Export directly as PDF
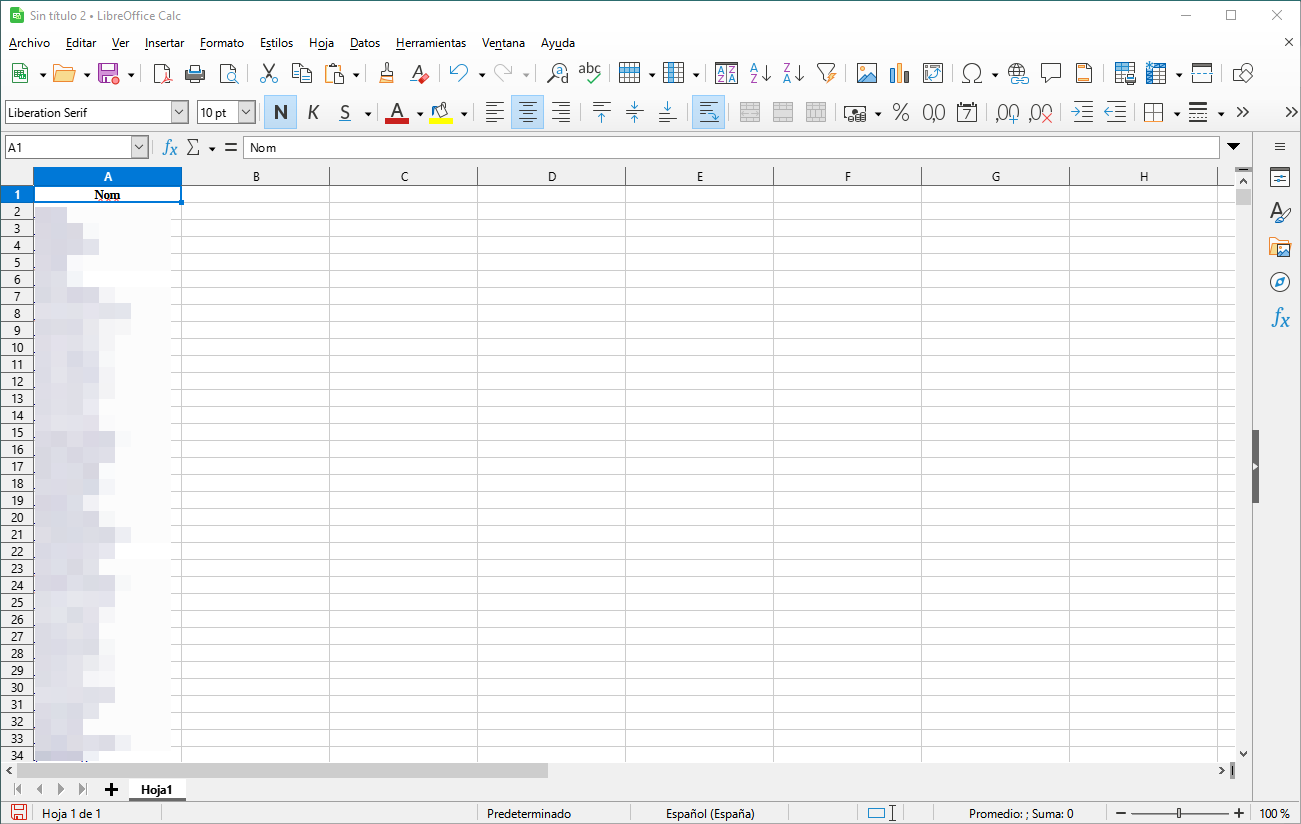The height and width of the screenshot is (824, 1301). (162, 73)
